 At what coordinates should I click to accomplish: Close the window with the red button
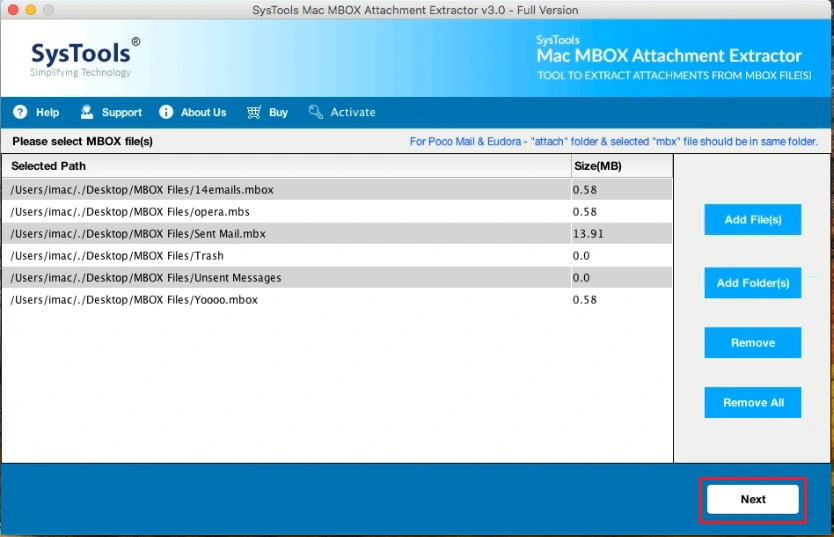[13, 10]
